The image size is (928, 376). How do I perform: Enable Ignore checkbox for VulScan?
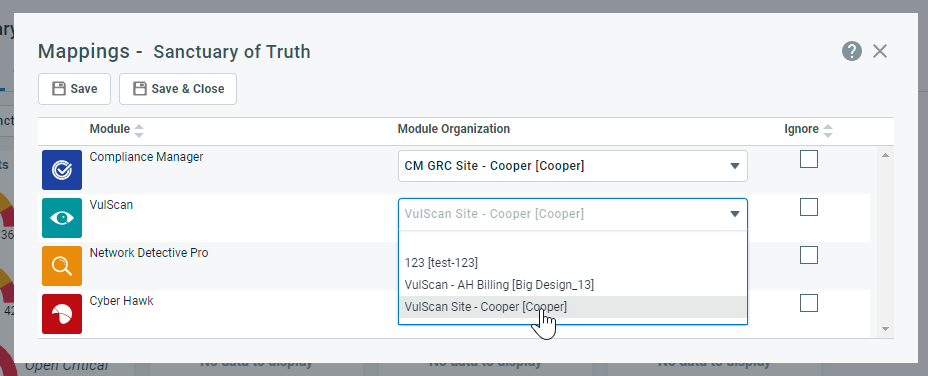point(809,207)
